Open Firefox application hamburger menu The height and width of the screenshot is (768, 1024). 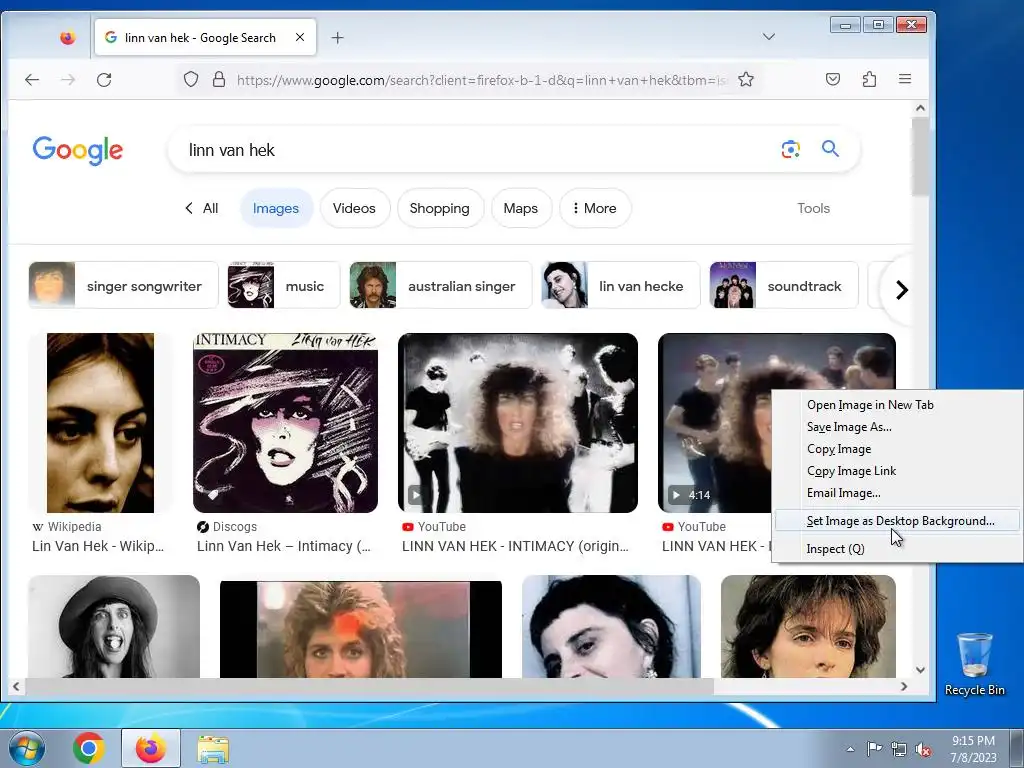[904, 79]
